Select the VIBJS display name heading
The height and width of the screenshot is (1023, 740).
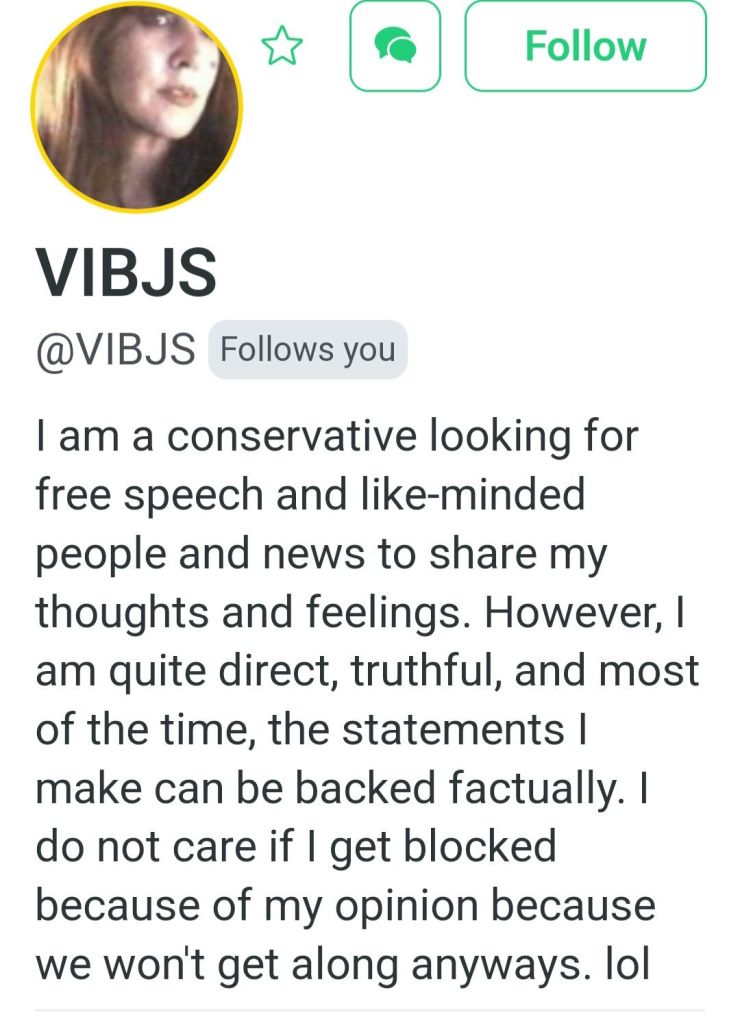point(126,273)
